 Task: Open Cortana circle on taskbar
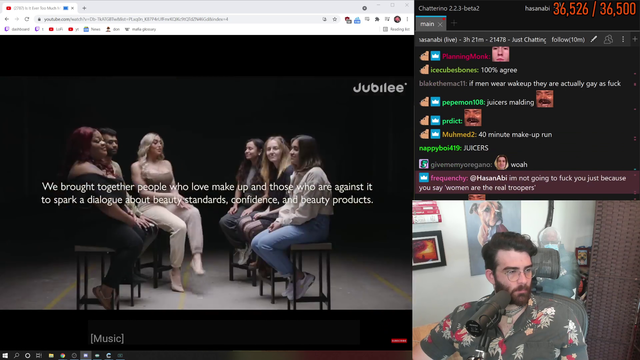tap(27, 356)
